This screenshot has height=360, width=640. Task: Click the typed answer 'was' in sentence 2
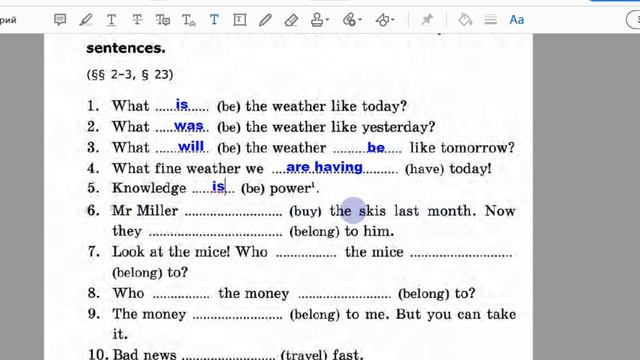(x=189, y=126)
